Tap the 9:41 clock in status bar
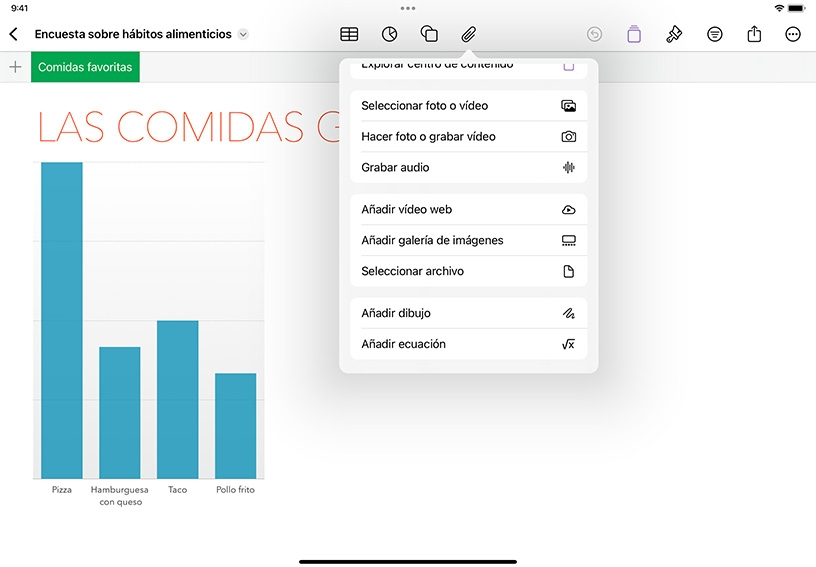 point(20,8)
